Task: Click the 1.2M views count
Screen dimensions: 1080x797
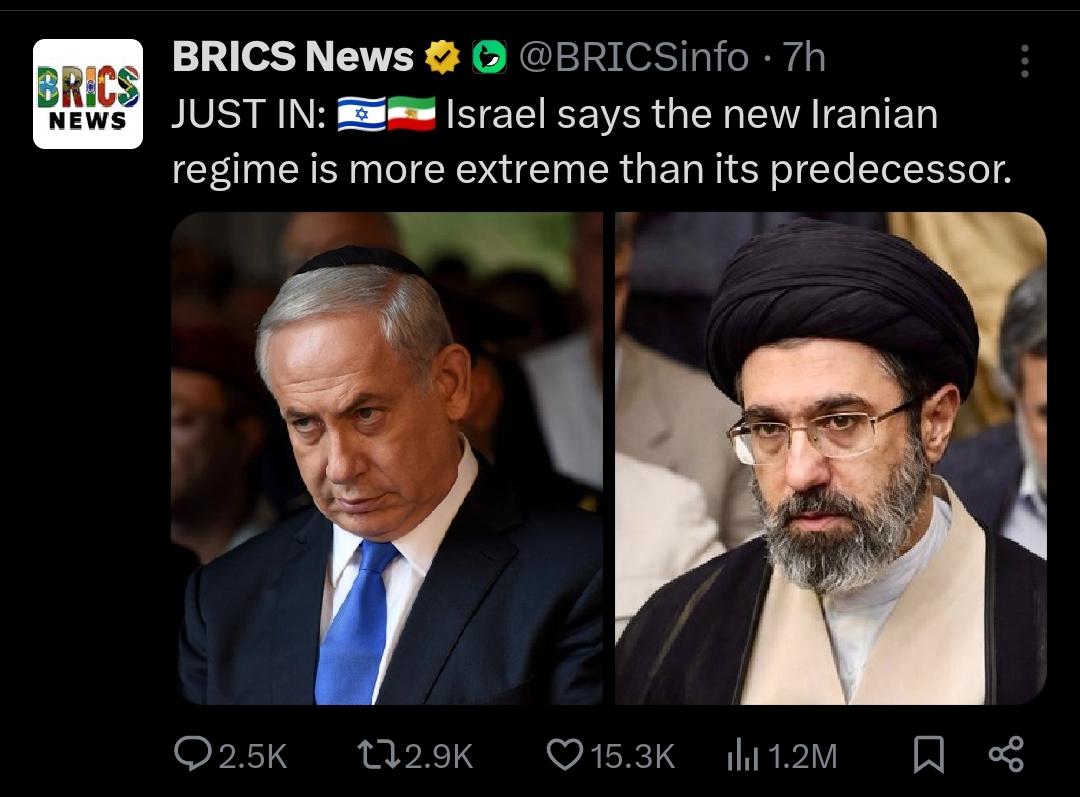Action: pos(802,756)
